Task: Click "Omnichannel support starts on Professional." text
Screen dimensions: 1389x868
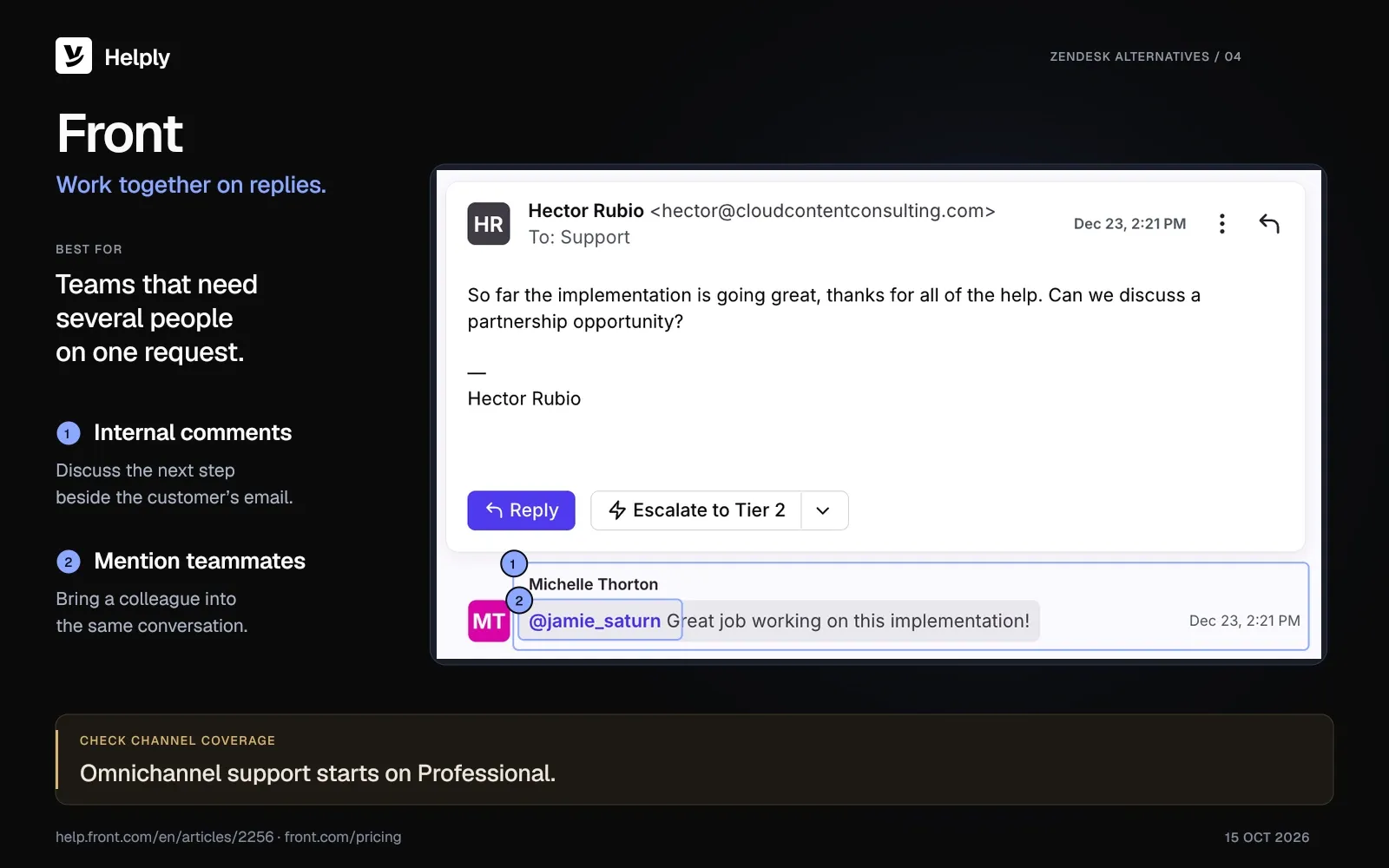Action: (318, 773)
